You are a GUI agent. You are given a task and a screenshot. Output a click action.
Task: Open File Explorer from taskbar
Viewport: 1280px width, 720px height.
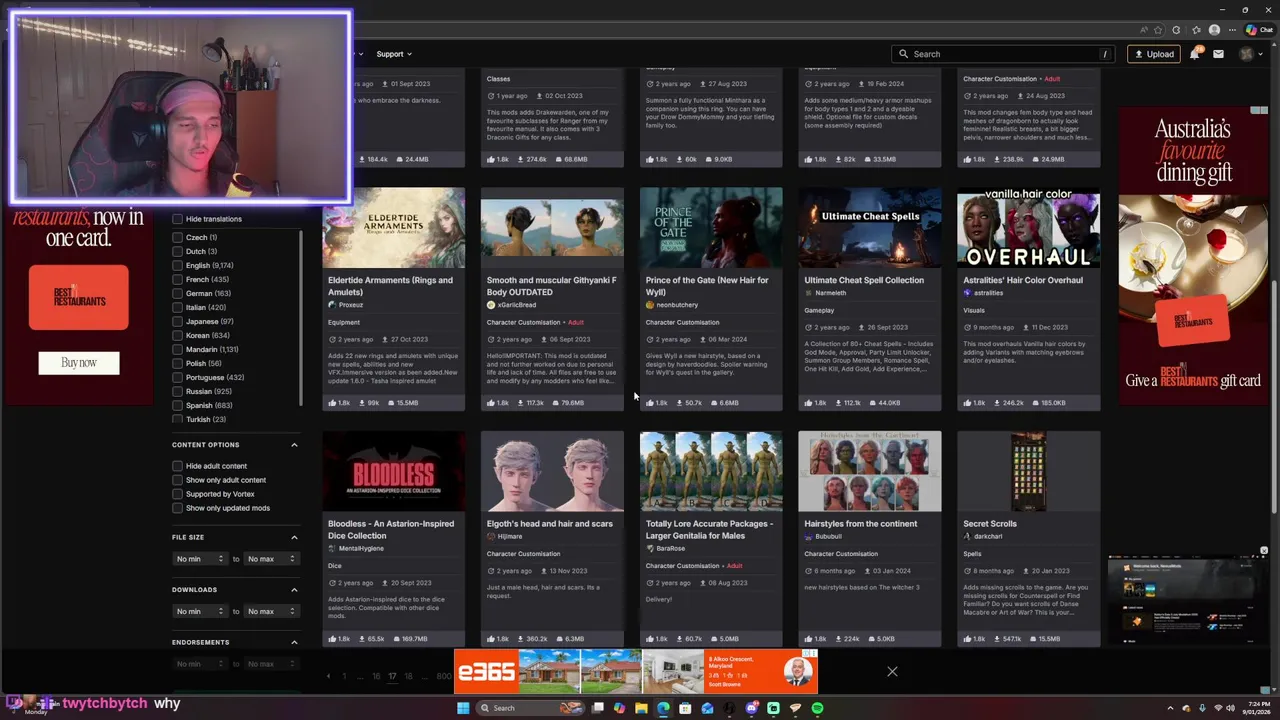click(x=641, y=708)
